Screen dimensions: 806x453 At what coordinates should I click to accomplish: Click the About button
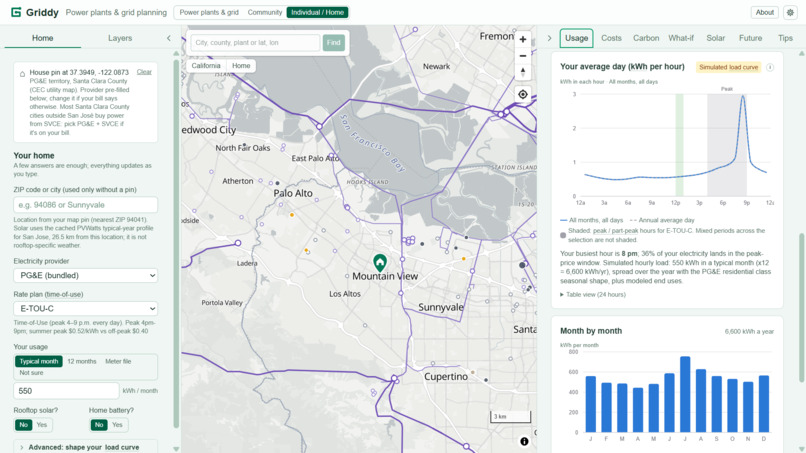764,12
